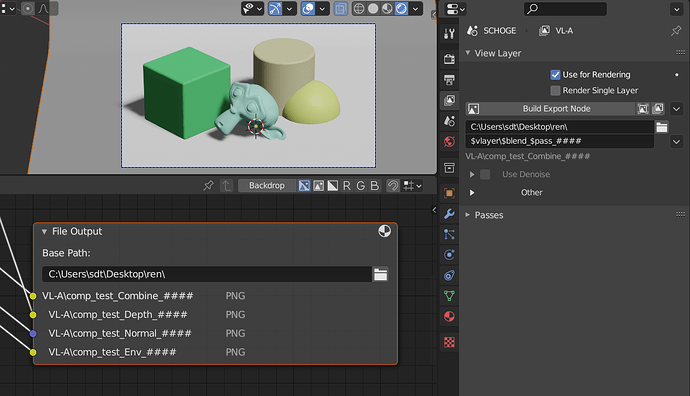690x396 pixels.
Task: Click the properties search field
Action: point(565,9)
